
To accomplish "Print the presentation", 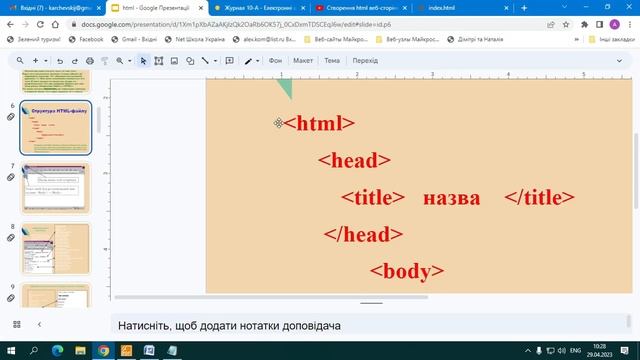I will 90,61.
